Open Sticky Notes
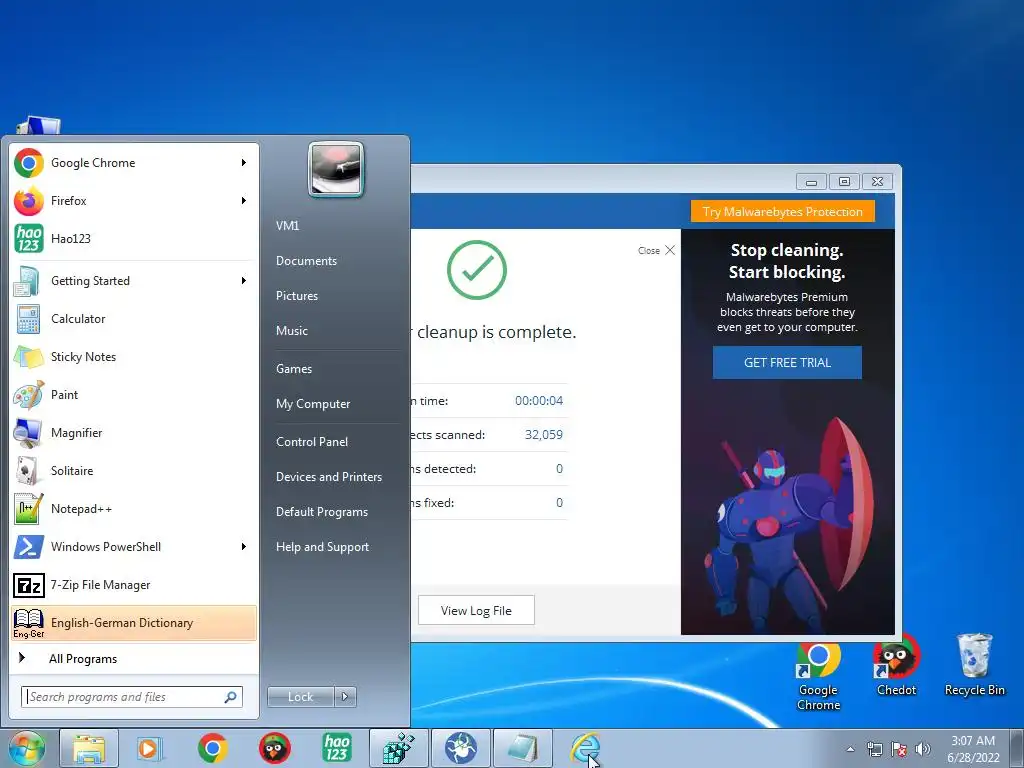Screen dimensions: 1024x768 [134, 357]
